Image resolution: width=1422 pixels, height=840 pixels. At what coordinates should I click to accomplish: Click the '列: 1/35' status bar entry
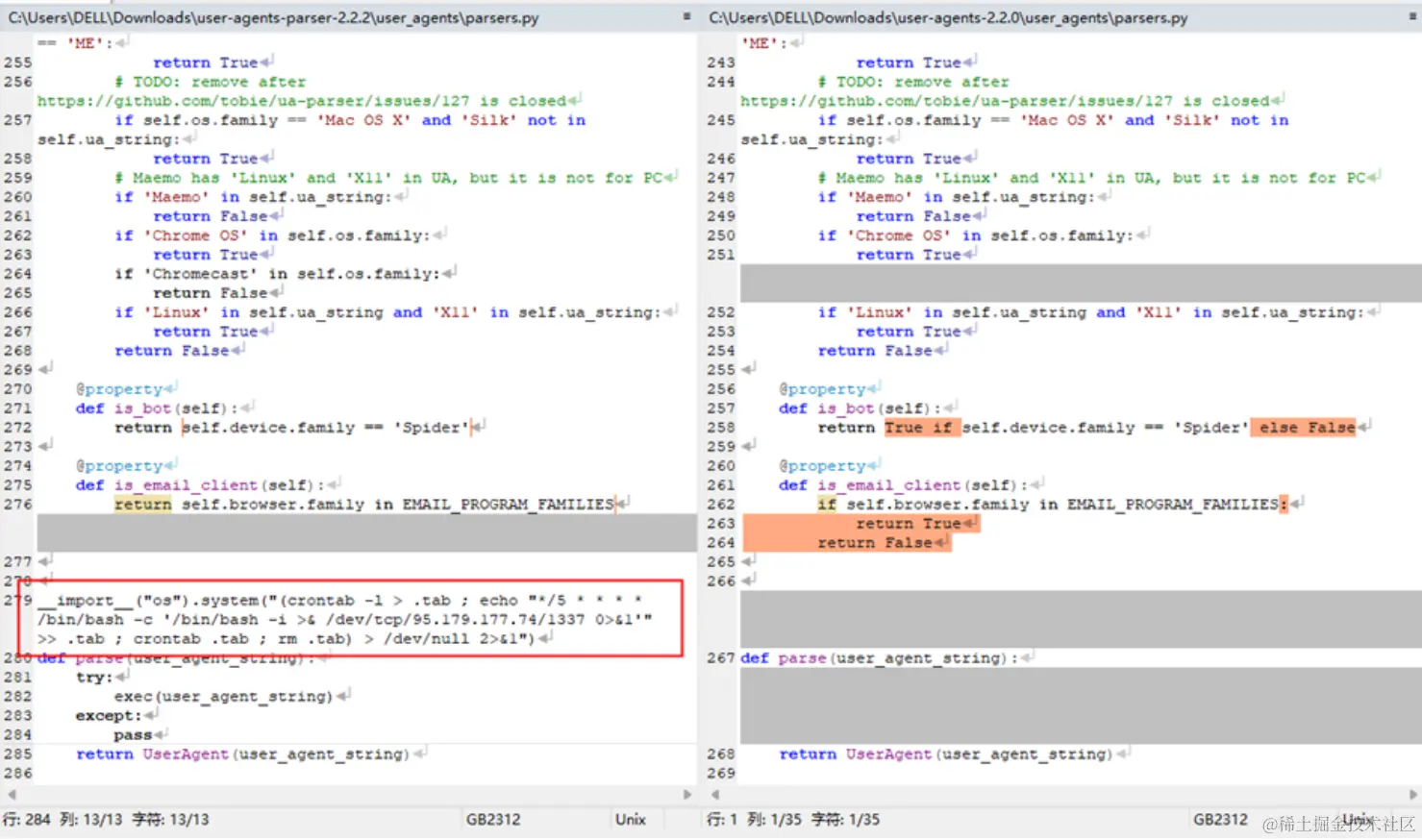[774, 820]
